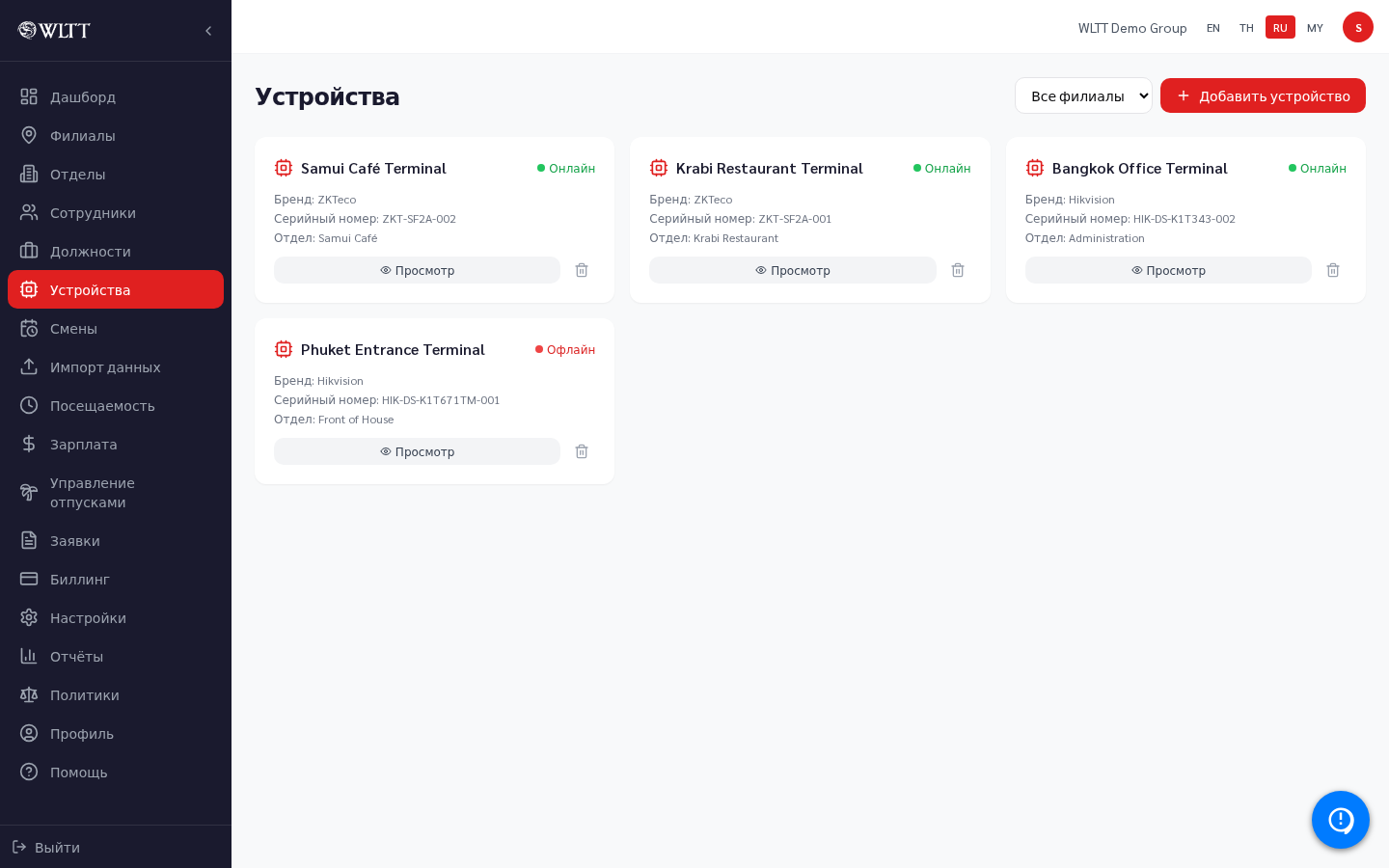Switch interface language to MY
The height and width of the screenshot is (868, 1389).
(1315, 27)
